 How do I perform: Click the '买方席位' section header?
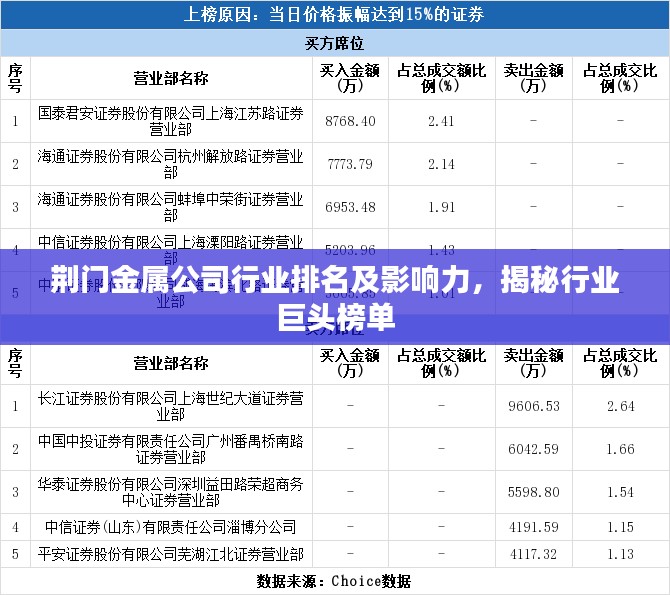[x=335, y=43]
